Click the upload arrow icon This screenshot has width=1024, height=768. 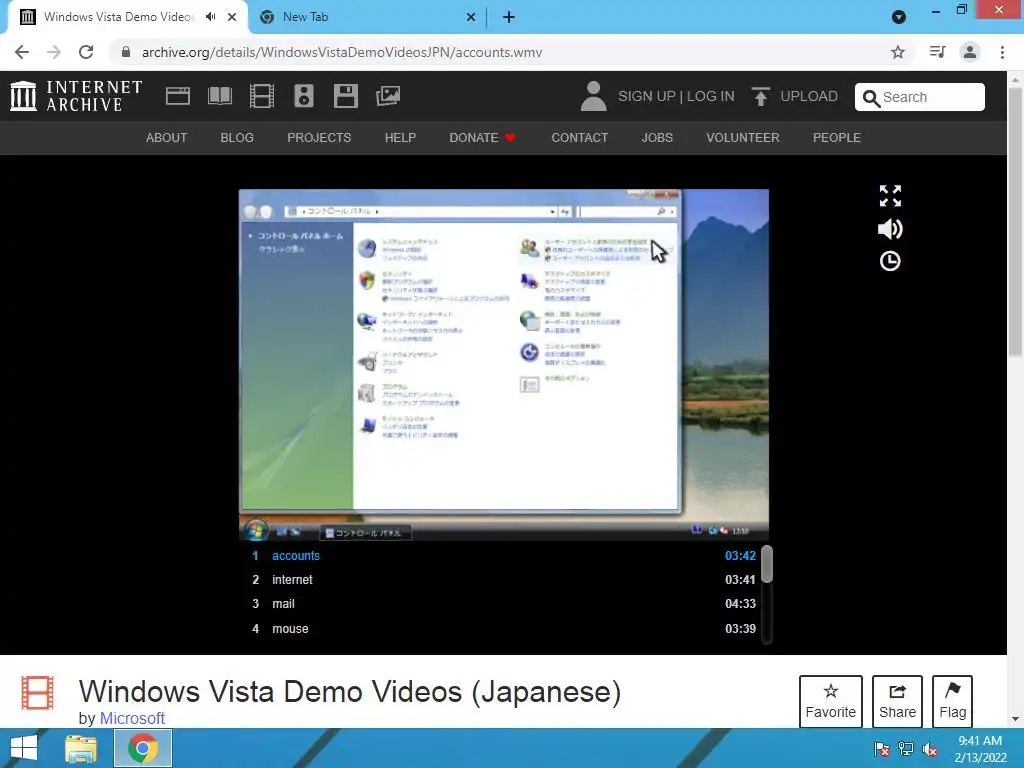point(760,96)
